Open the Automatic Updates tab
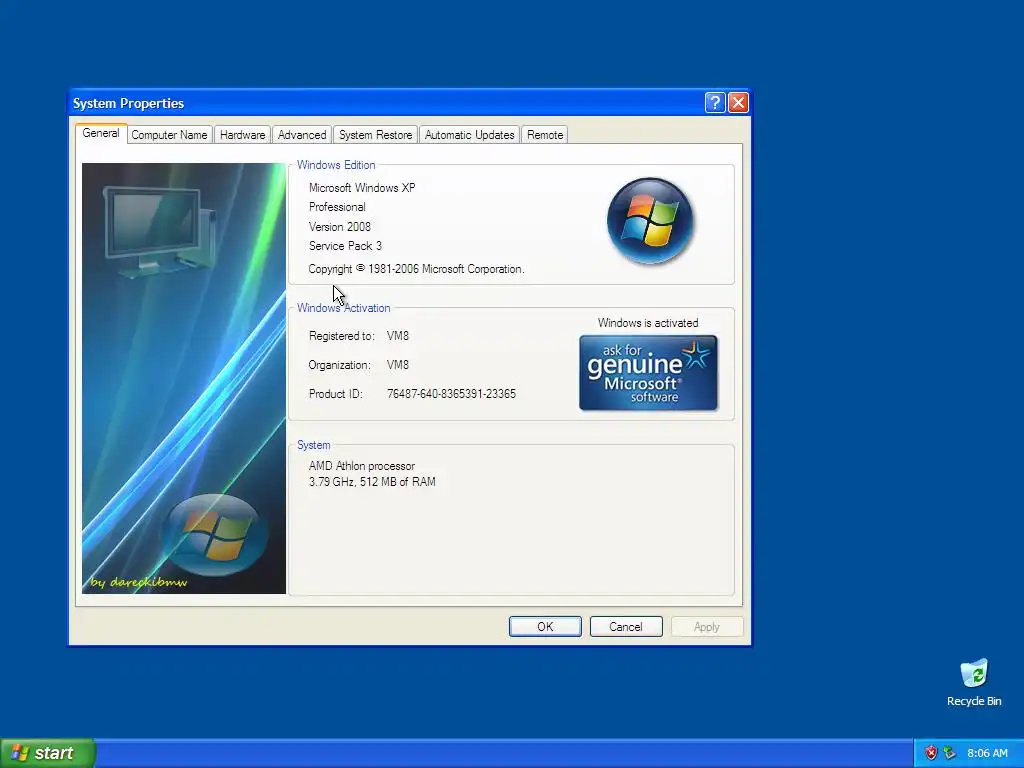This screenshot has height=768, width=1024. click(470, 135)
